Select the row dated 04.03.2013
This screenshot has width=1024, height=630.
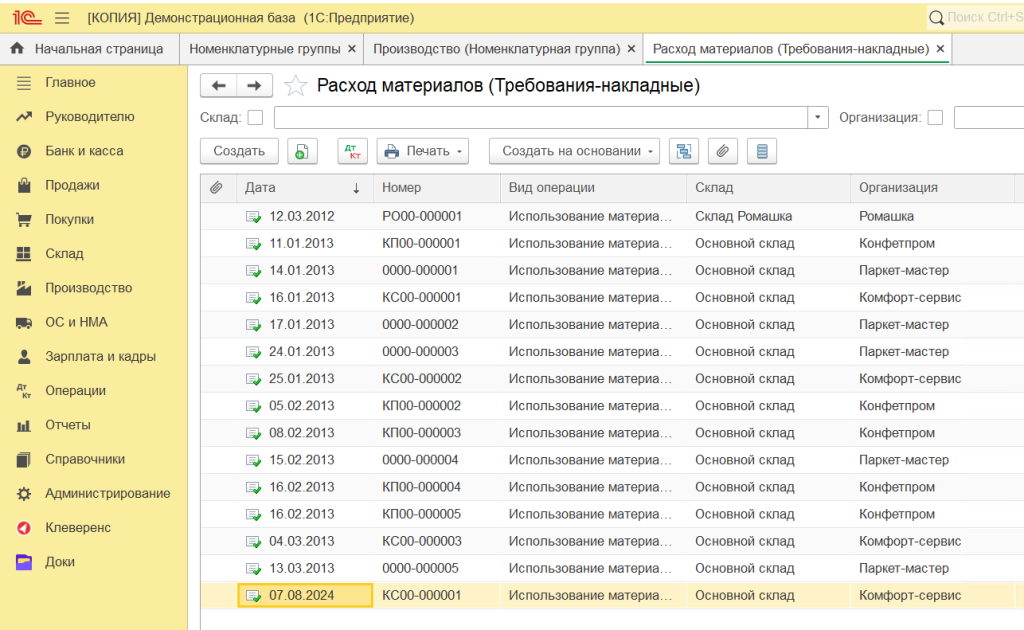tap(612, 542)
